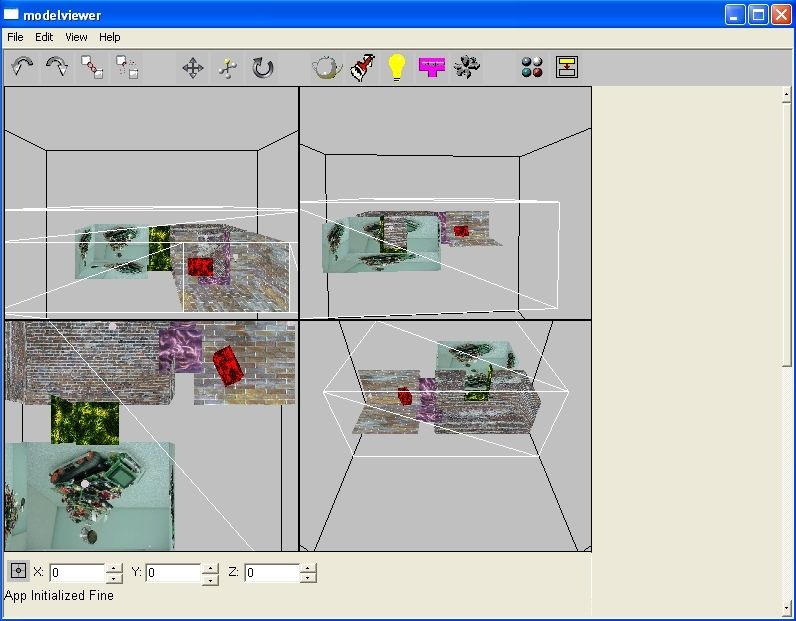This screenshot has height=621, width=796.
Task: Increase the Z value with up arrow
Action: click(x=308, y=568)
